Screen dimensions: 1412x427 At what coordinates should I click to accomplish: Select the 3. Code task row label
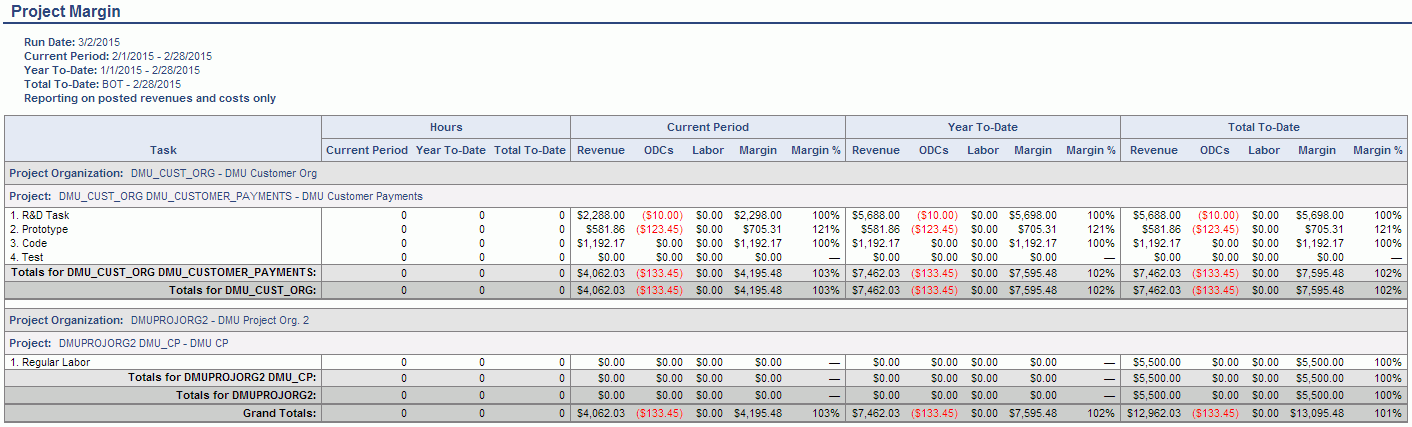(30, 243)
